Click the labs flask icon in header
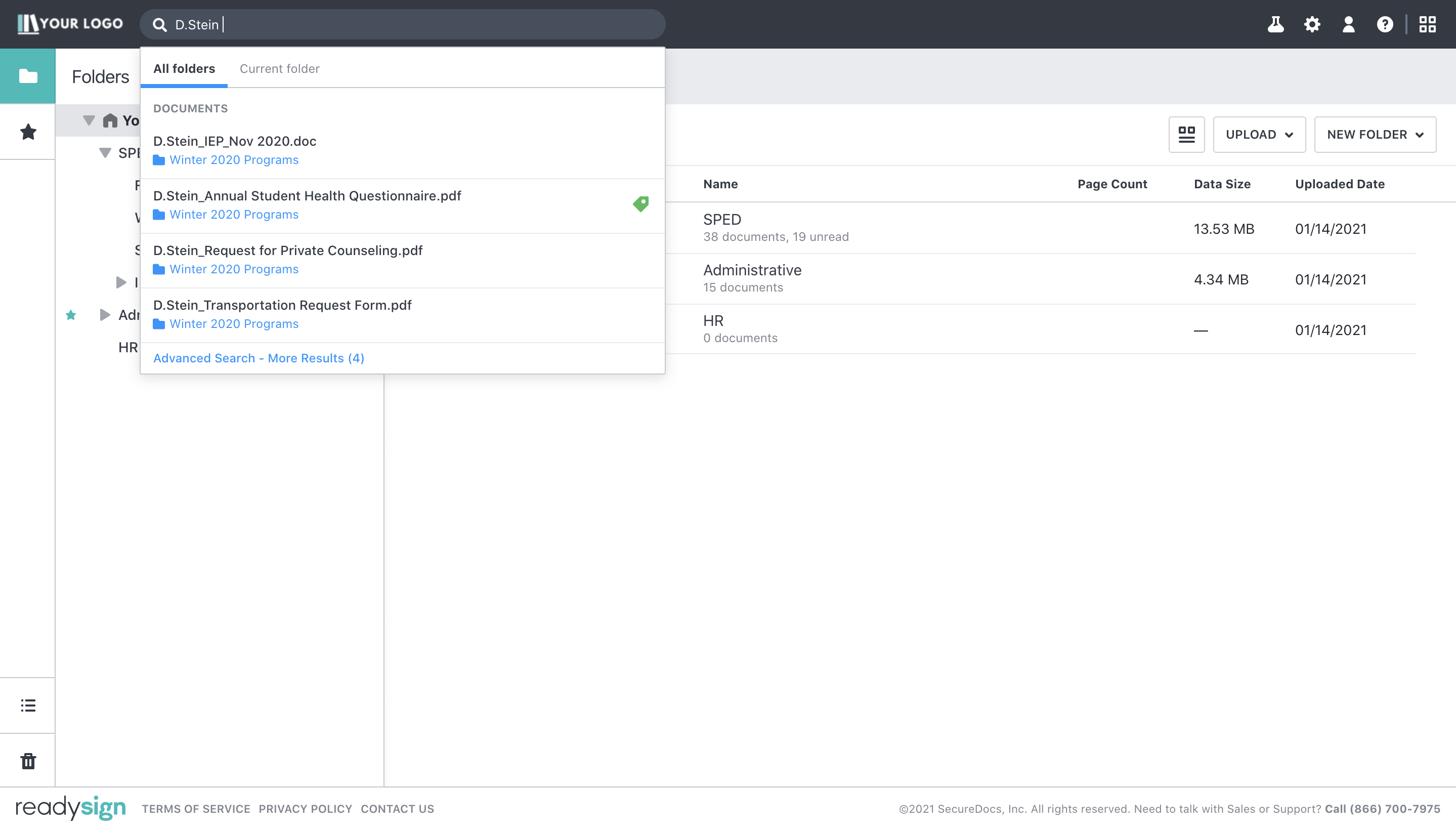The width and height of the screenshot is (1456, 830). coord(1275,24)
